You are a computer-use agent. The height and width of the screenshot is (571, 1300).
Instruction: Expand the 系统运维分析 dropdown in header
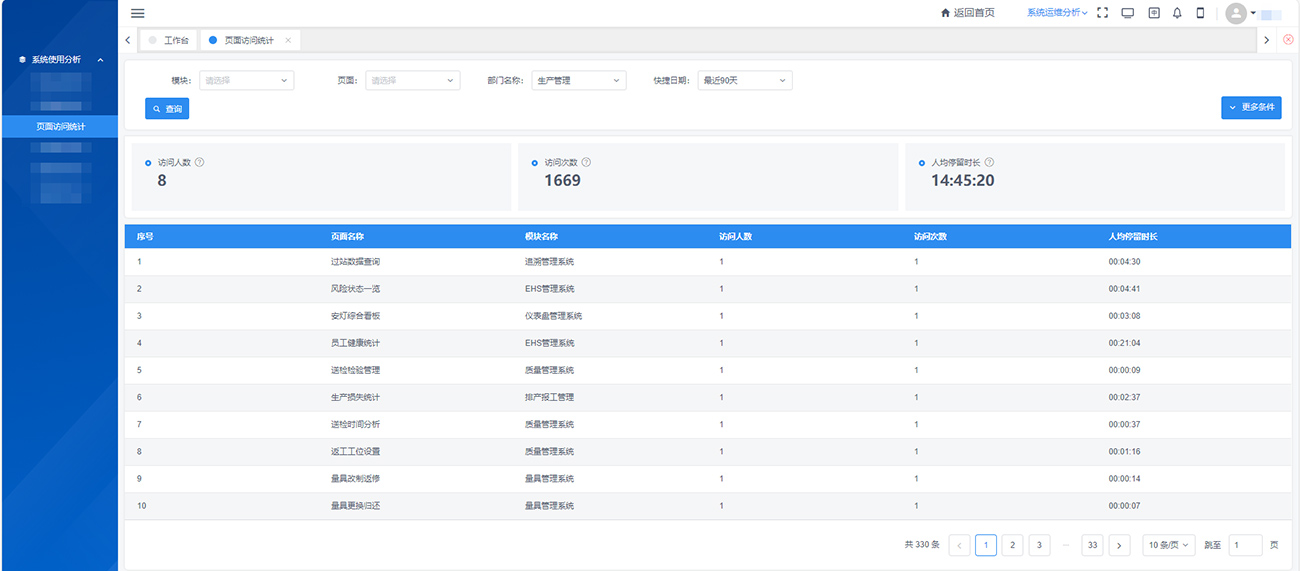[1057, 13]
